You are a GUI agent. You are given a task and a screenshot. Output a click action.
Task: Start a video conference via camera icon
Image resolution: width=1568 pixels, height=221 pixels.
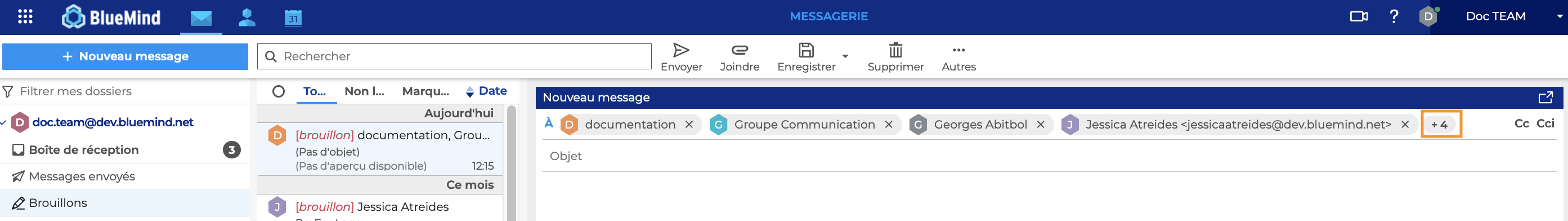click(1359, 16)
